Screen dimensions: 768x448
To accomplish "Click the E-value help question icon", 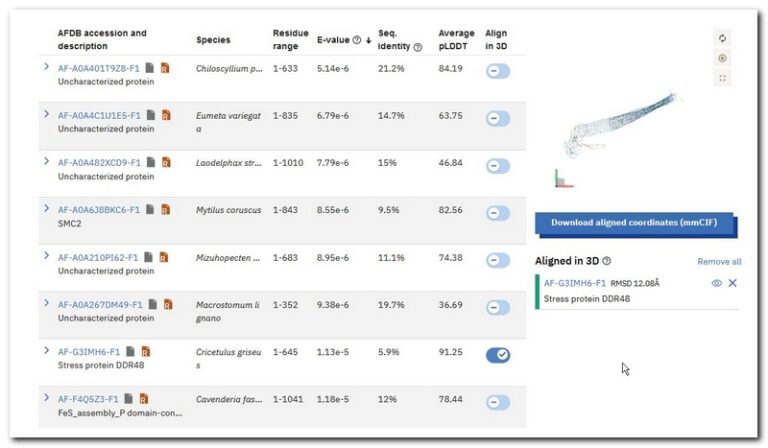I will [357, 40].
